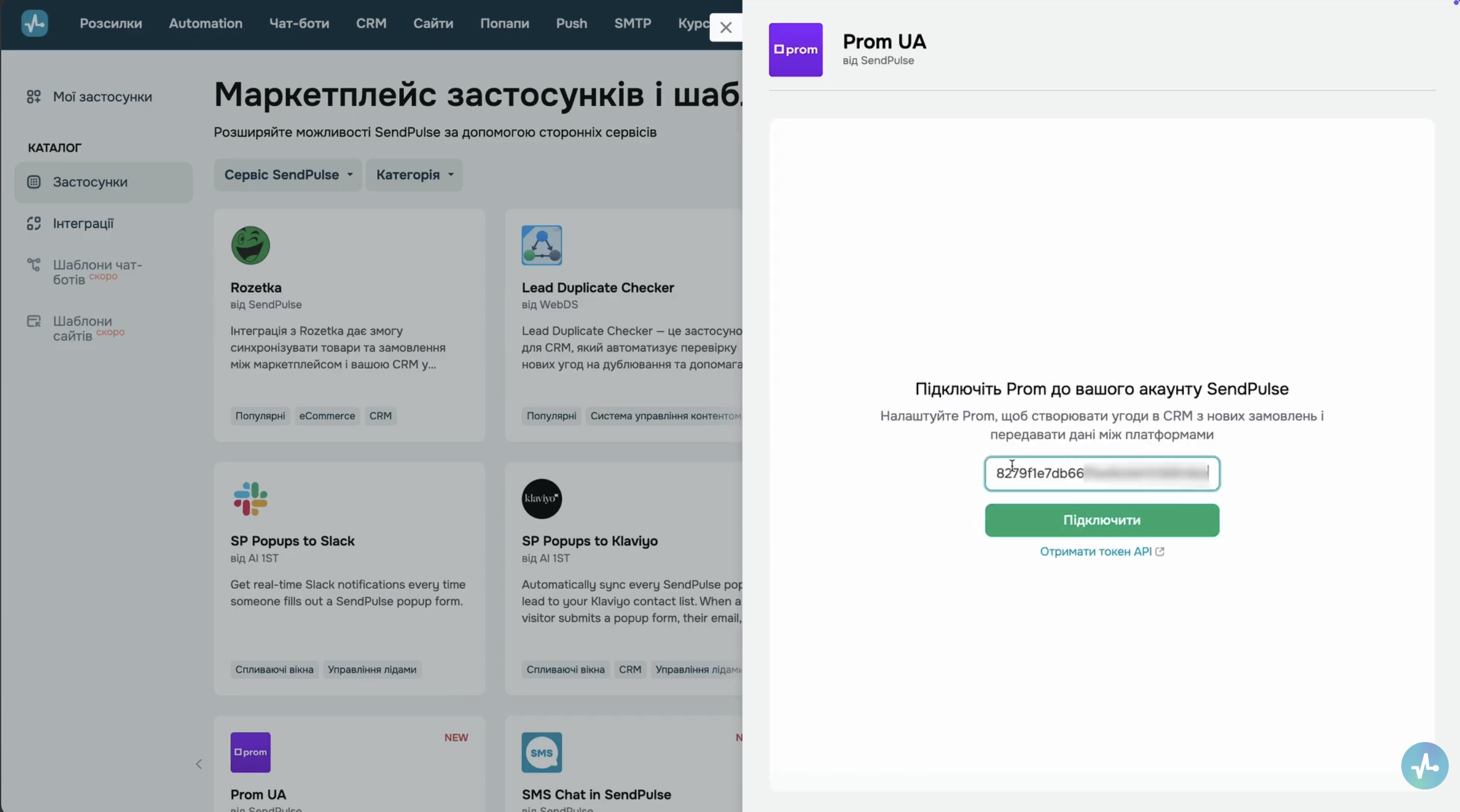The image size is (1460, 812).
Task: Expand the Сервіс SendPulse filter dropdown
Action: click(288, 175)
